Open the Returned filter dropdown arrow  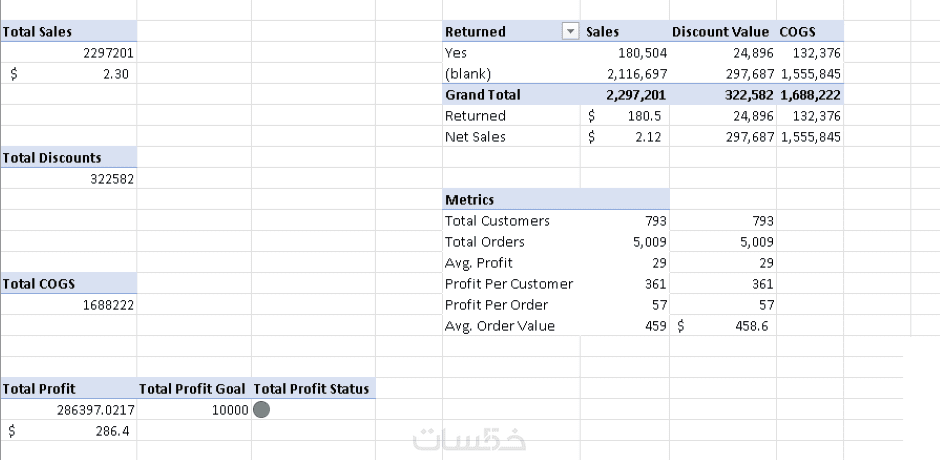point(571,32)
